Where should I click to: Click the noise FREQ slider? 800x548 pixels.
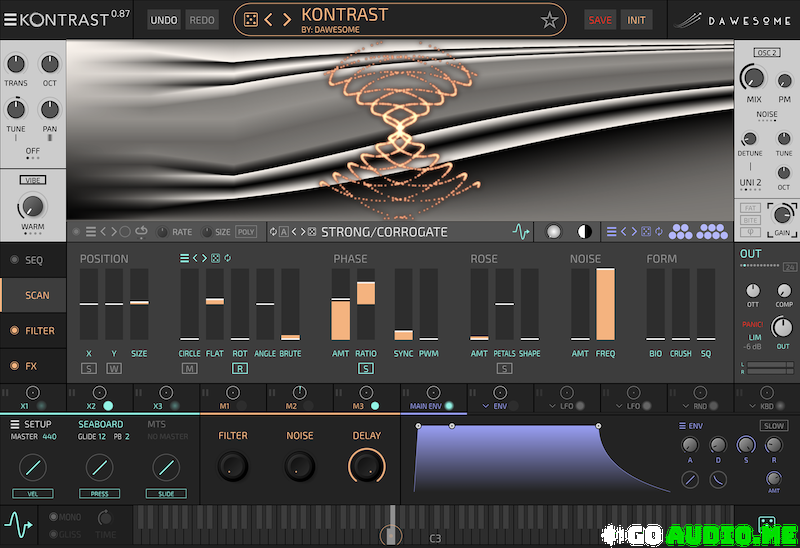pos(605,304)
